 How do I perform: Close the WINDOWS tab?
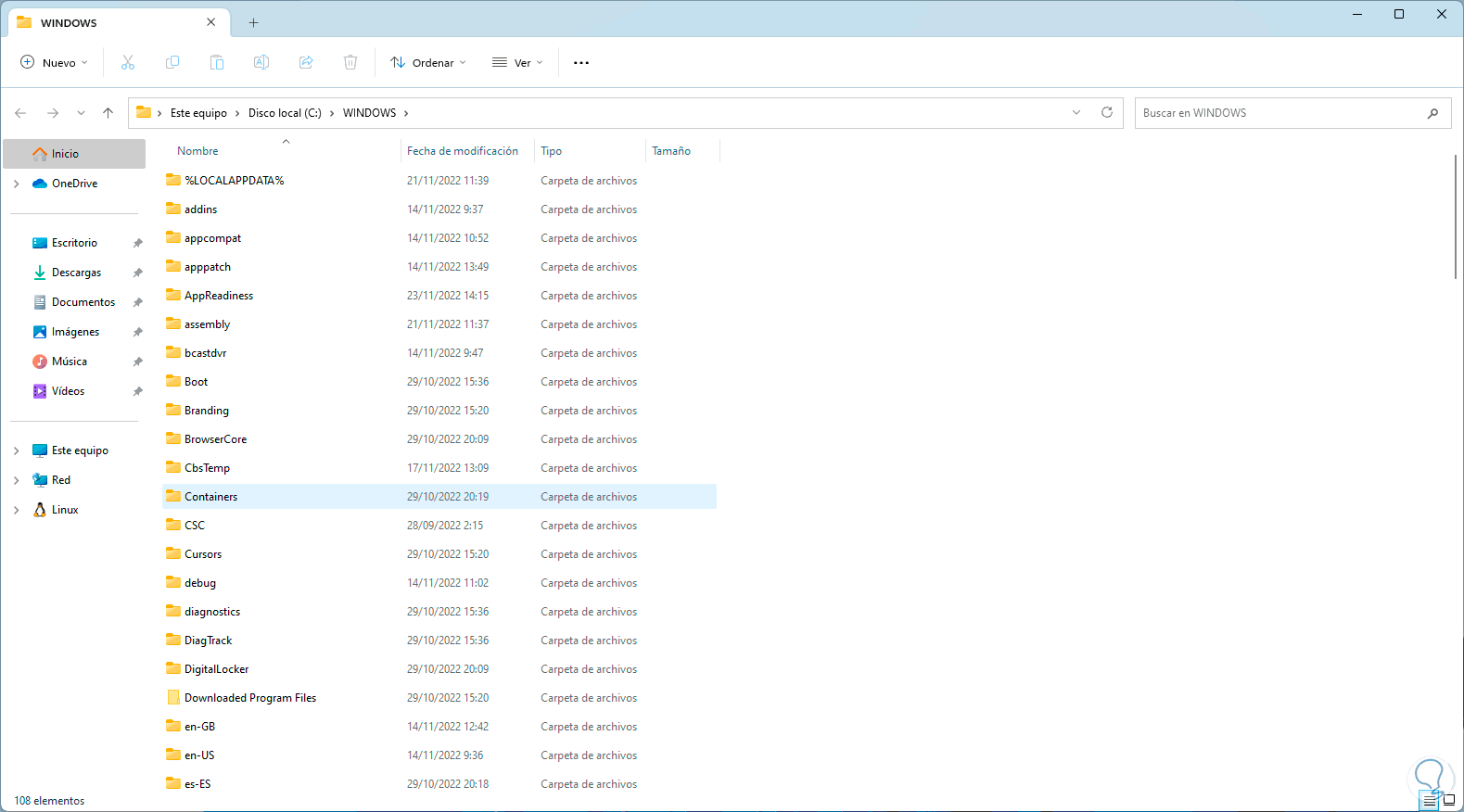(211, 22)
